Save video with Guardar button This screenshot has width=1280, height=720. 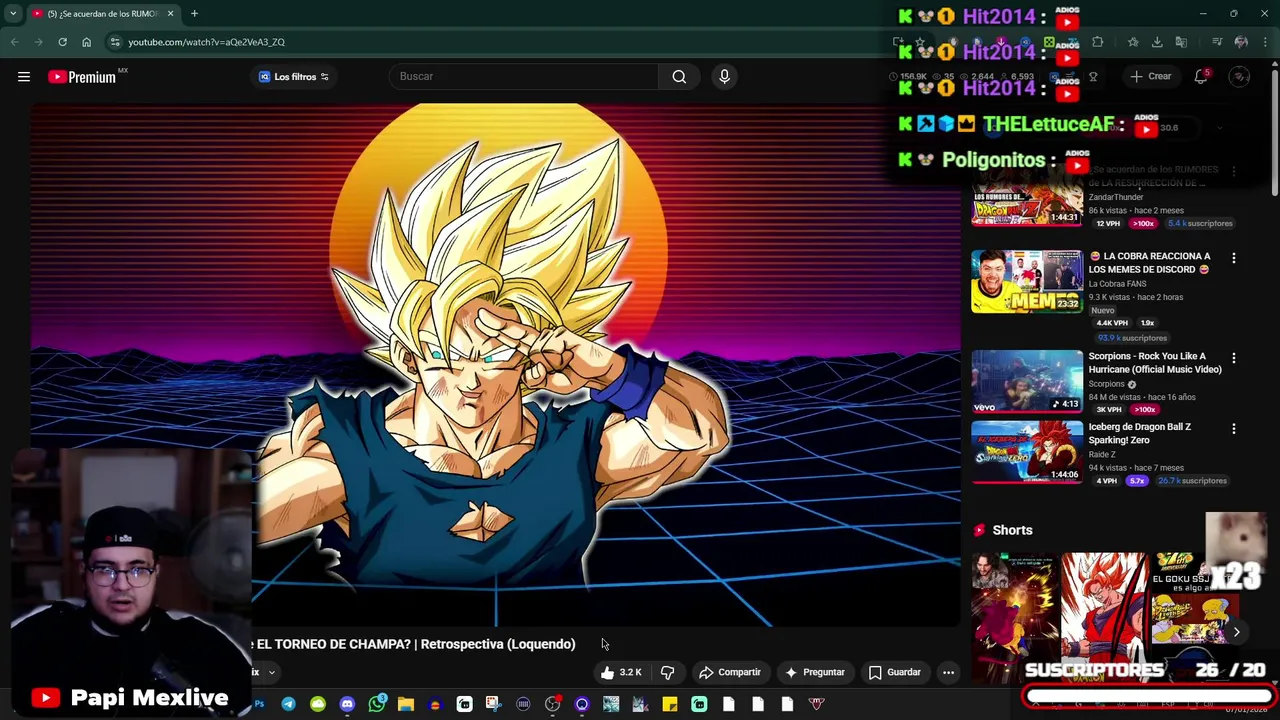(x=894, y=672)
